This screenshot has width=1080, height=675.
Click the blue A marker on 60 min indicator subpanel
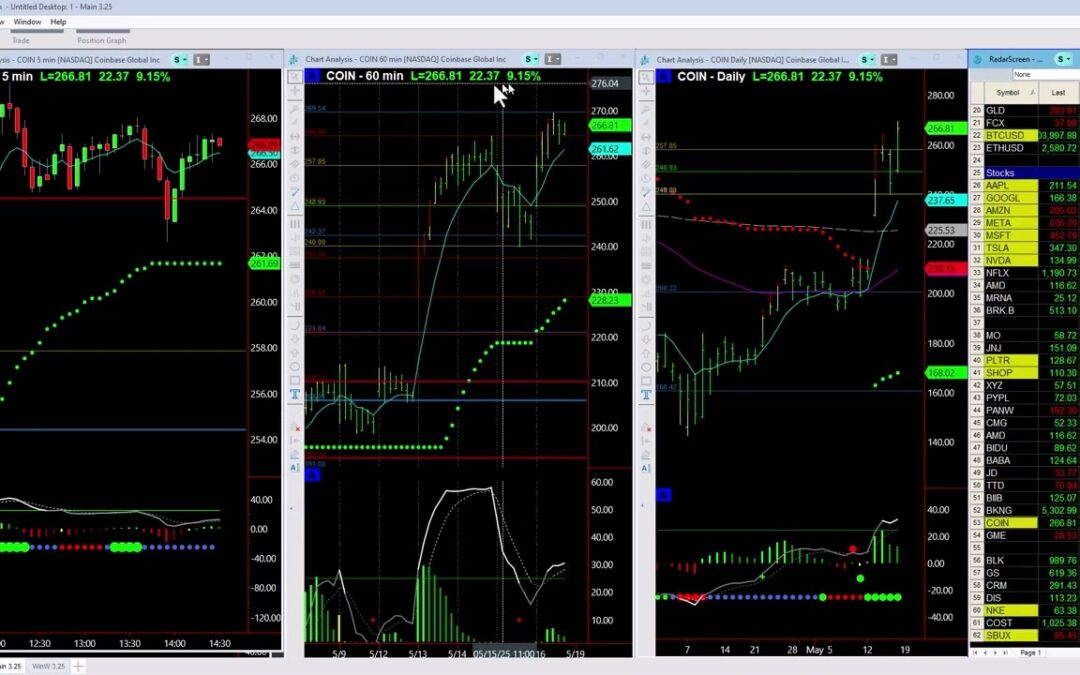[313, 475]
